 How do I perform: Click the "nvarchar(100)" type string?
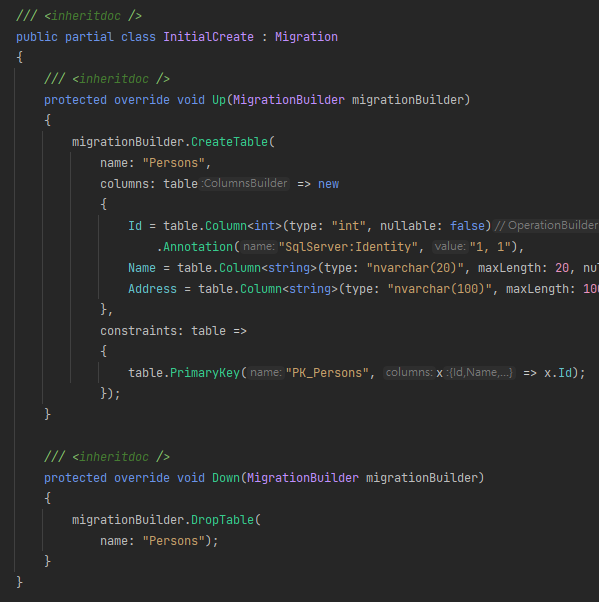[x=439, y=289]
